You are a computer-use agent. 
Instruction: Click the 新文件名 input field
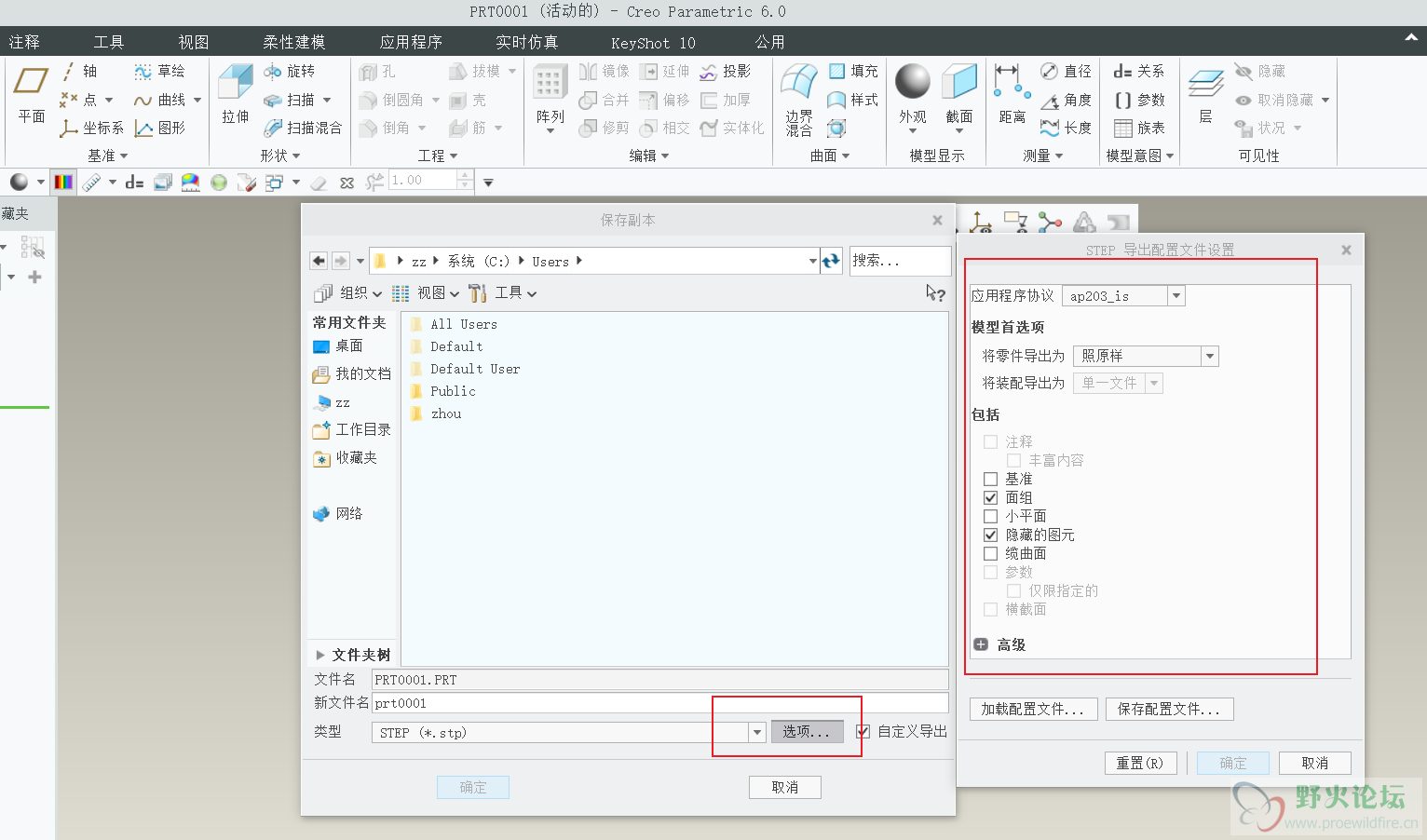tap(659, 703)
